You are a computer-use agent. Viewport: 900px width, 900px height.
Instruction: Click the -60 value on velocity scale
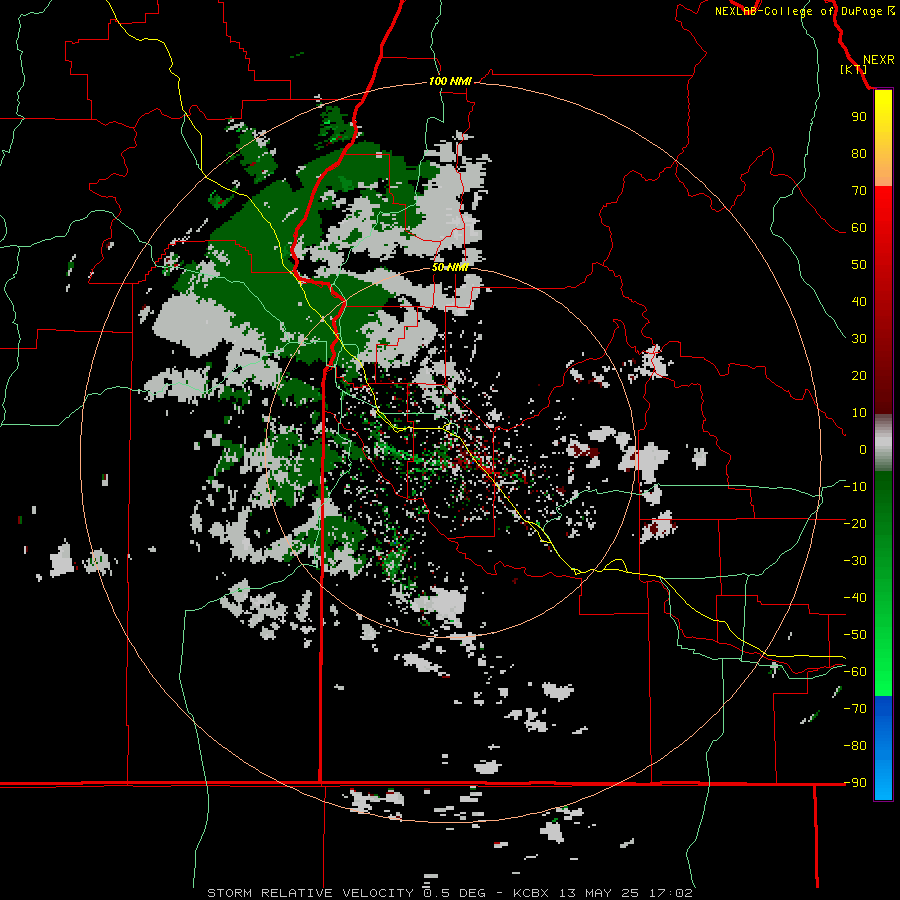855,672
